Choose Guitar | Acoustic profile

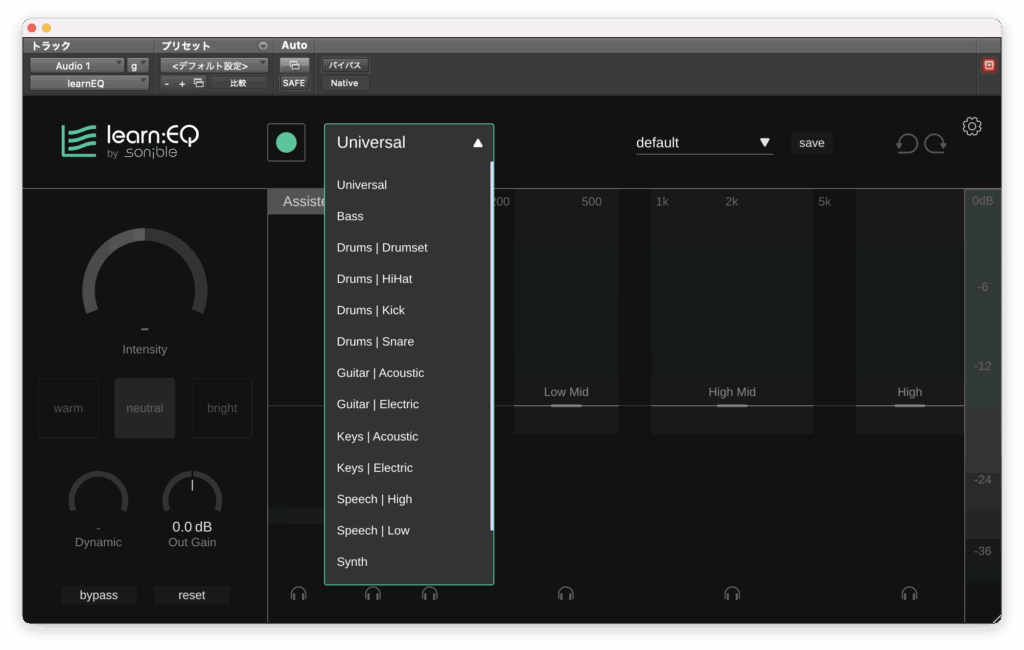pyautogui.click(x=408, y=373)
